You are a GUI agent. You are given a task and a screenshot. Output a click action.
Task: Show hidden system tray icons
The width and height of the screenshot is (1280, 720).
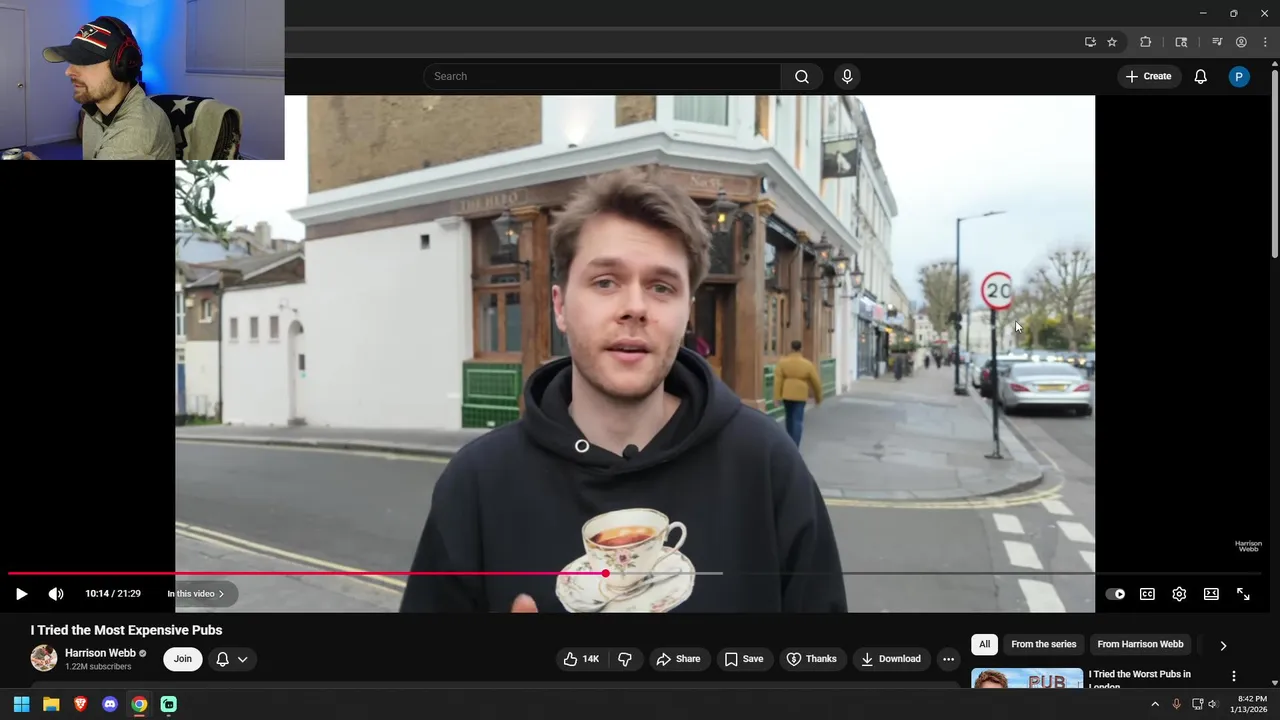[x=1155, y=704]
